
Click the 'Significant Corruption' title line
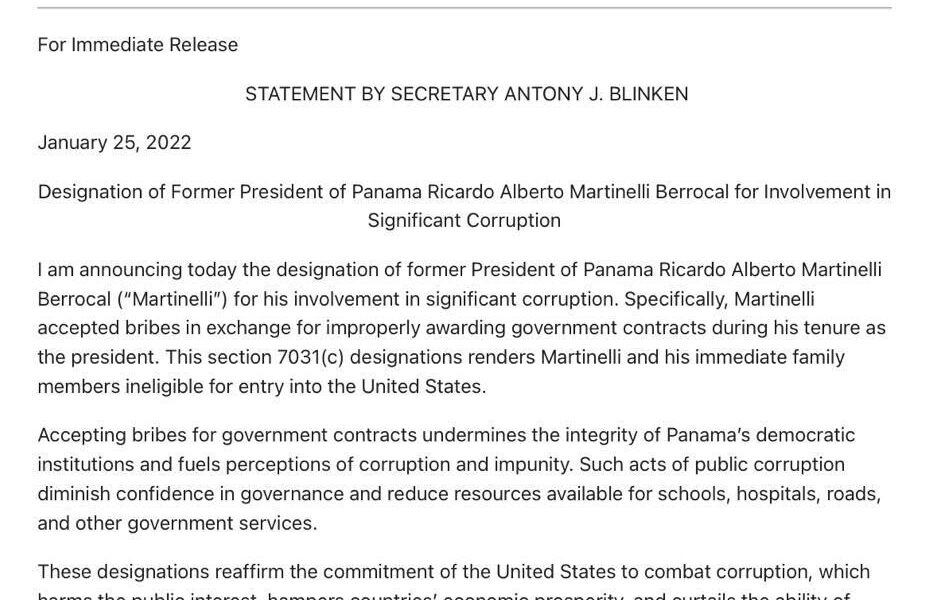point(464,221)
